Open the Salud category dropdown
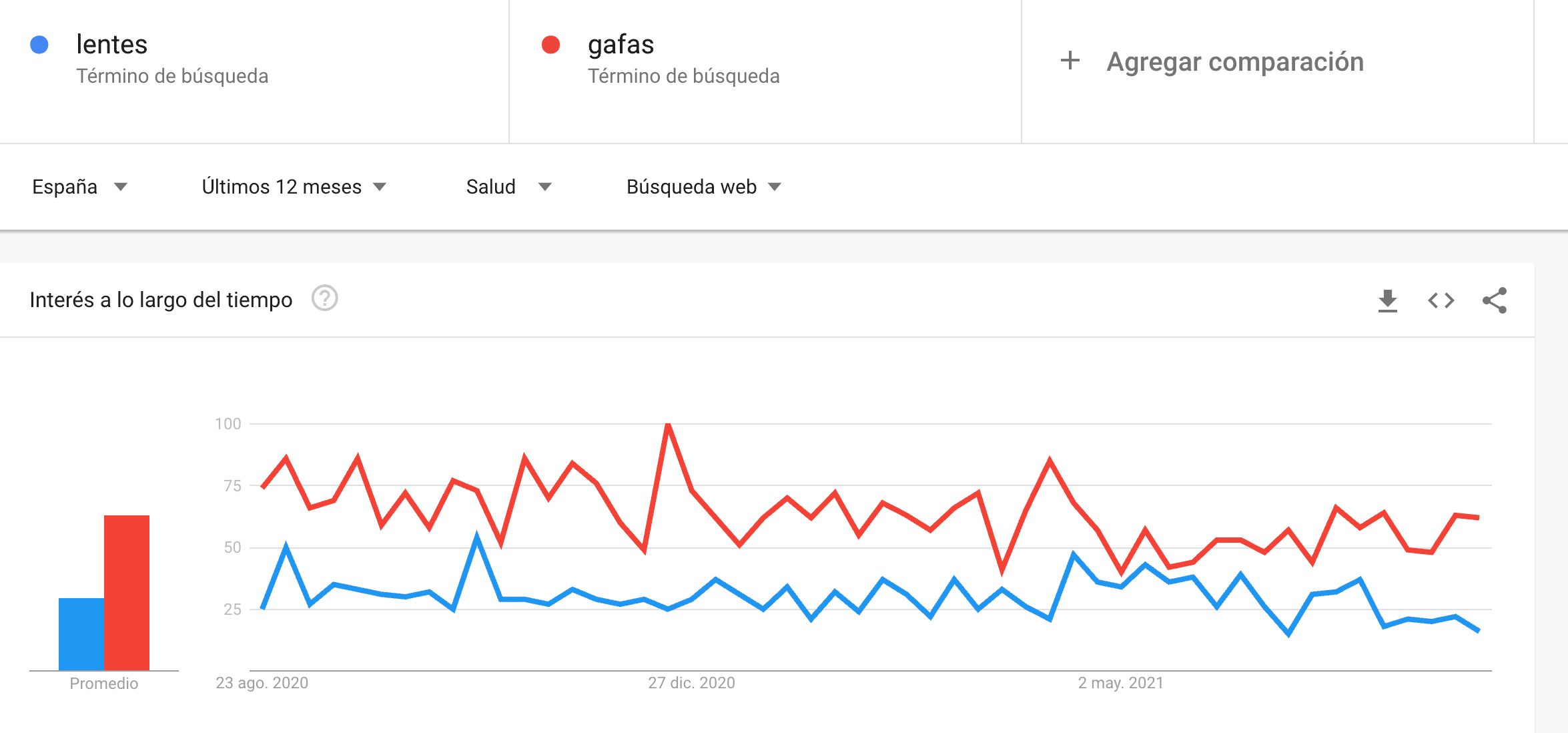Viewport: 1568px width, 733px height. click(508, 187)
